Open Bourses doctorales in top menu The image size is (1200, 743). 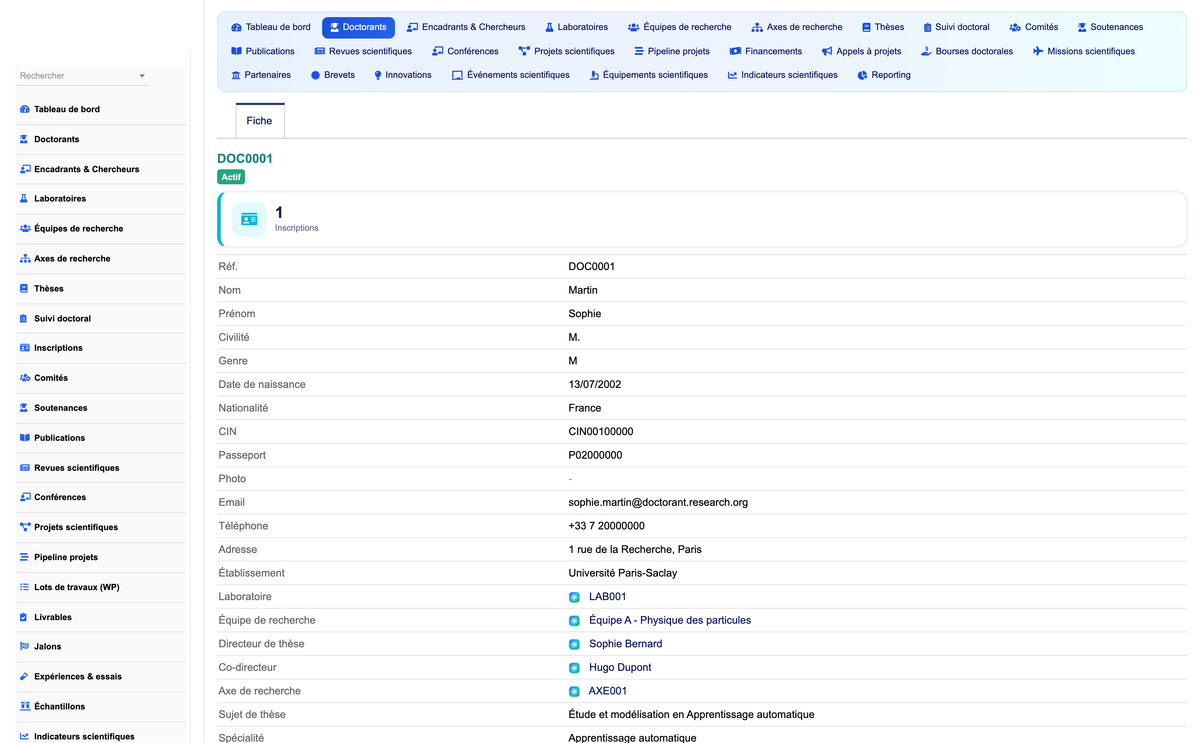[967, 51]
